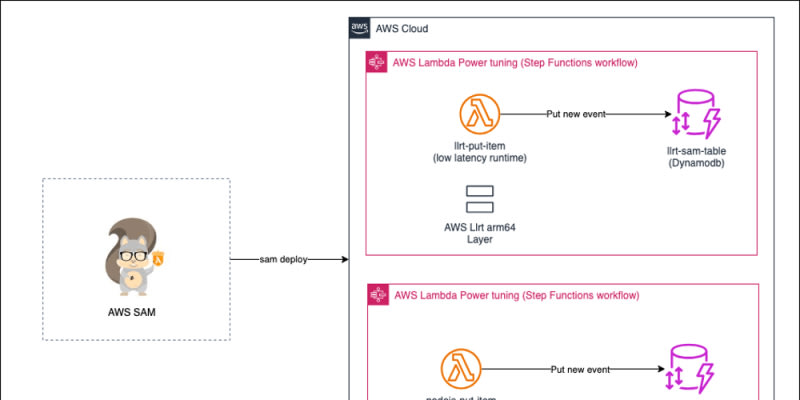800x400 pixels.
Task: Click the bottom workflow's Step Functions icon
Action: pyautogui.click(x=379, y=295)
